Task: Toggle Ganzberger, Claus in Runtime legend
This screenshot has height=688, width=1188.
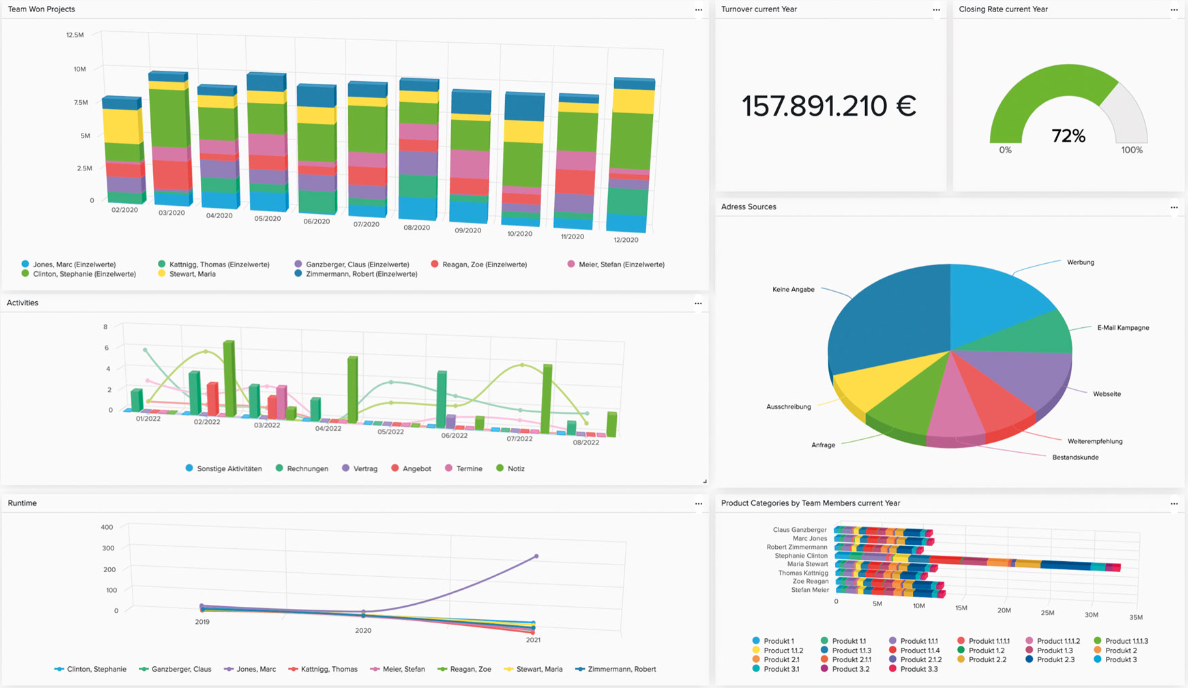Action: 176,669
